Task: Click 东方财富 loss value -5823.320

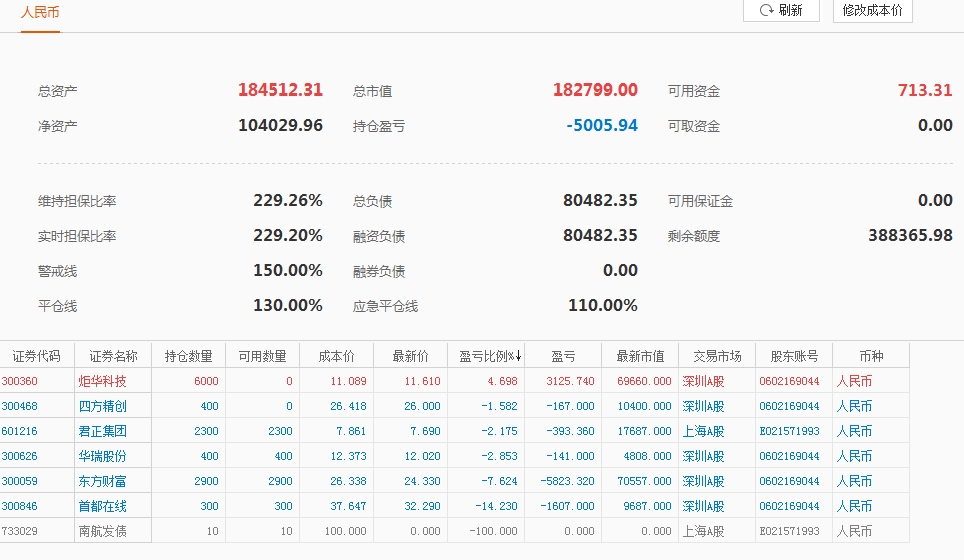Action: tap(567, 481)
